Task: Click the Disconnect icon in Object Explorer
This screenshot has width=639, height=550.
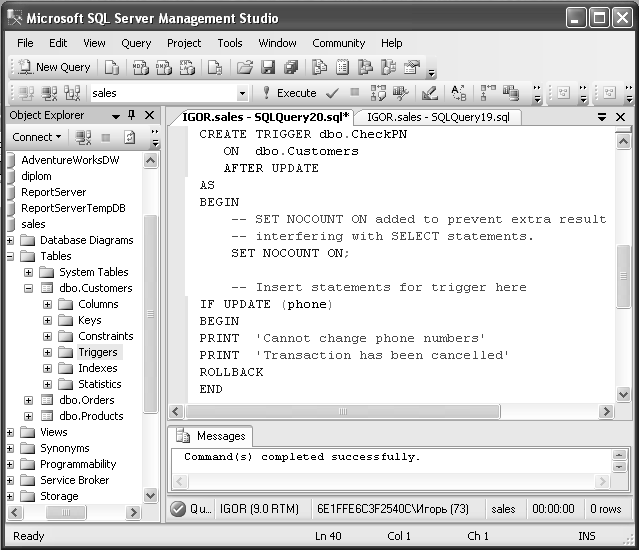Action: click(84, 138)
